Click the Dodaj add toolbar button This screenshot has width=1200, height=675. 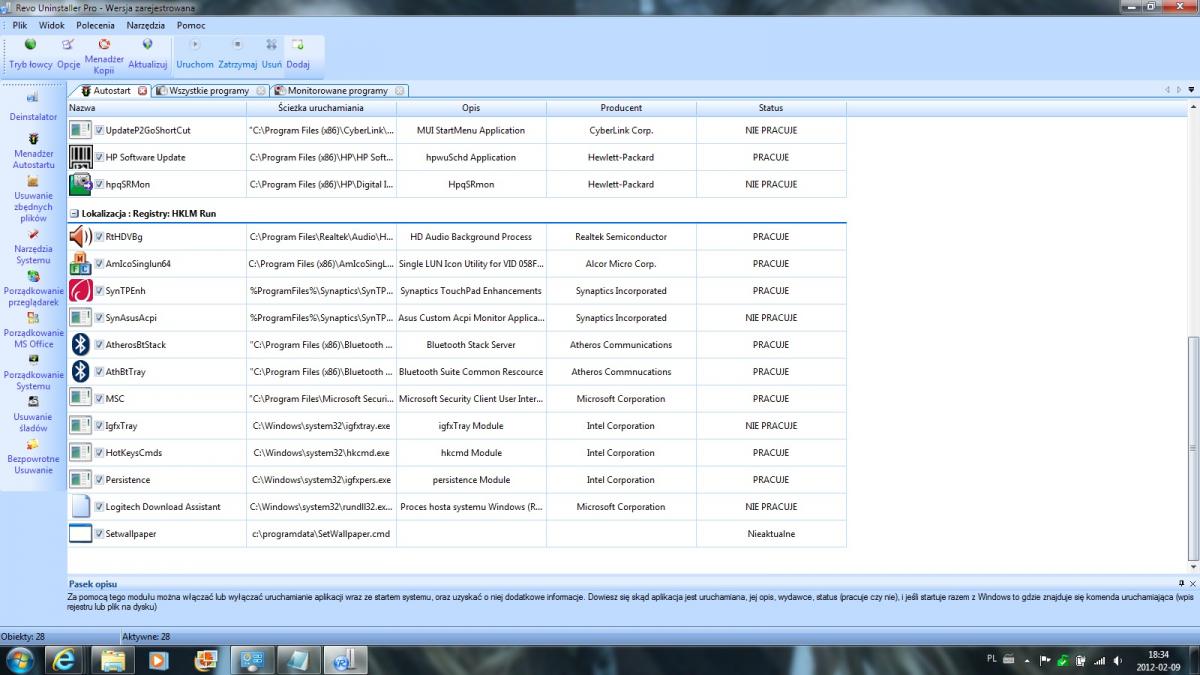tap(298, 53)
